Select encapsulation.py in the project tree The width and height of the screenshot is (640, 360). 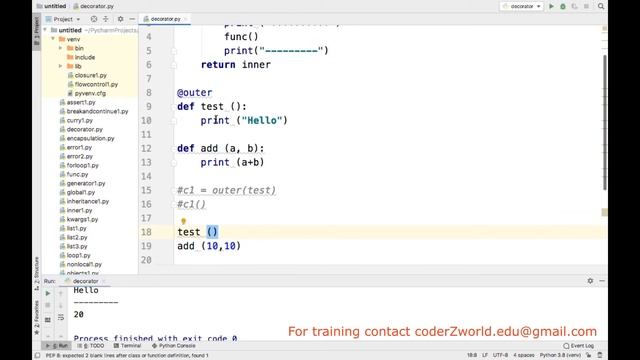(x=90, y=138)
